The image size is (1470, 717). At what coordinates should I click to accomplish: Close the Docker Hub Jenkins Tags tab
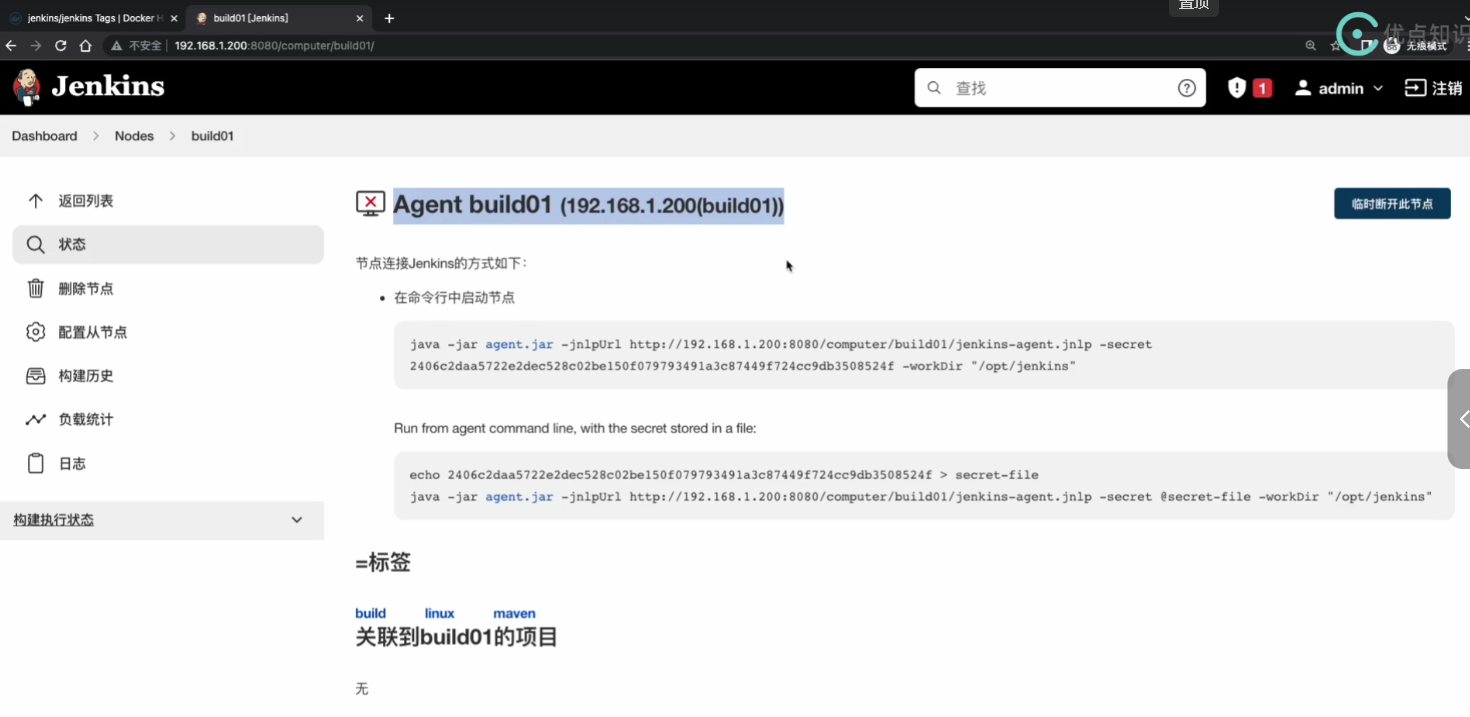point(174,18)
